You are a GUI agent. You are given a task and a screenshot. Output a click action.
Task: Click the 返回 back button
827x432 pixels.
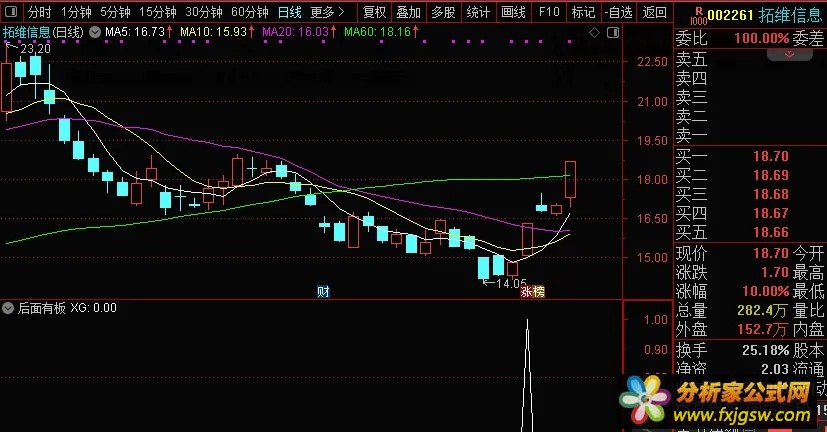[x=655, y=12]
